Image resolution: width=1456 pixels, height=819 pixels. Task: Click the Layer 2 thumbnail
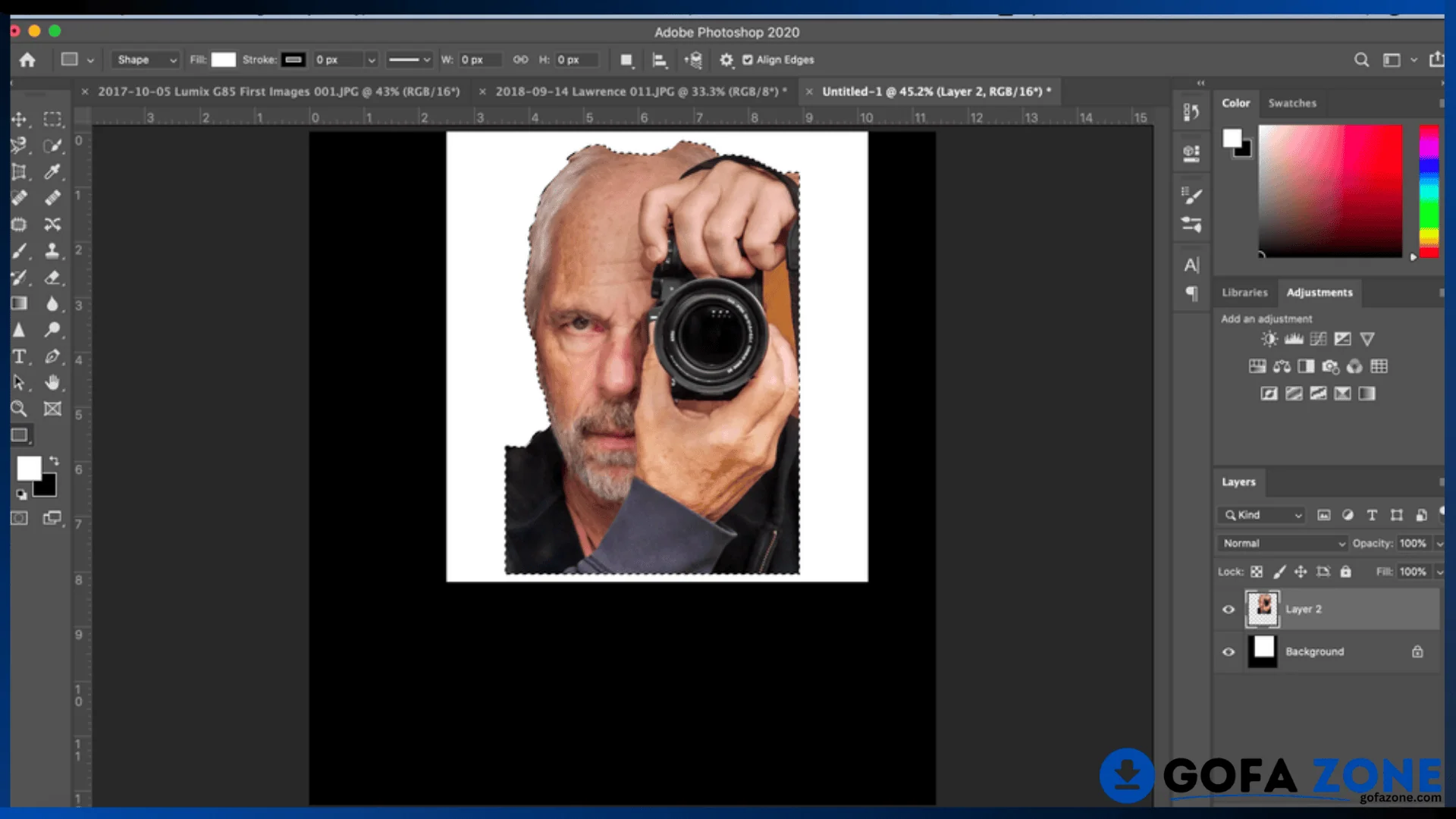[x=1263, y=609]
